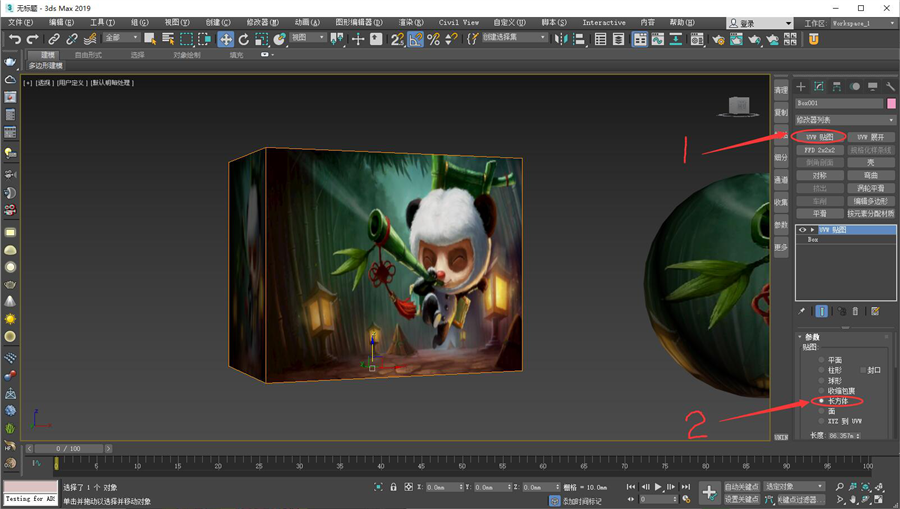Click the Redo arrow icon
This screenshot has width=900, height=509.
pos(33,39)
